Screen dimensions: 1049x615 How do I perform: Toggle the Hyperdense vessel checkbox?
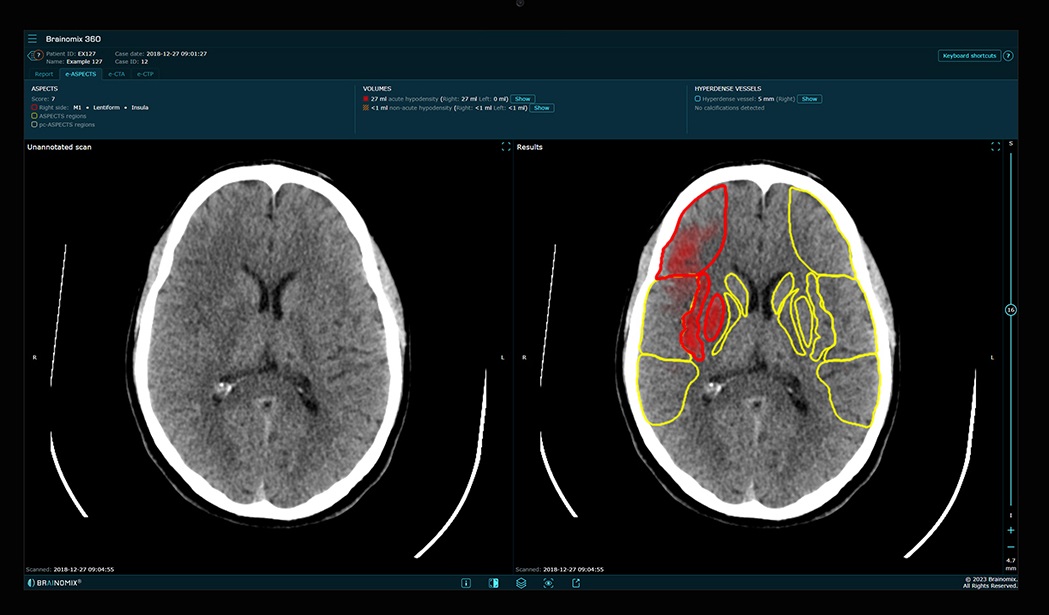click(x=697, y=98)
